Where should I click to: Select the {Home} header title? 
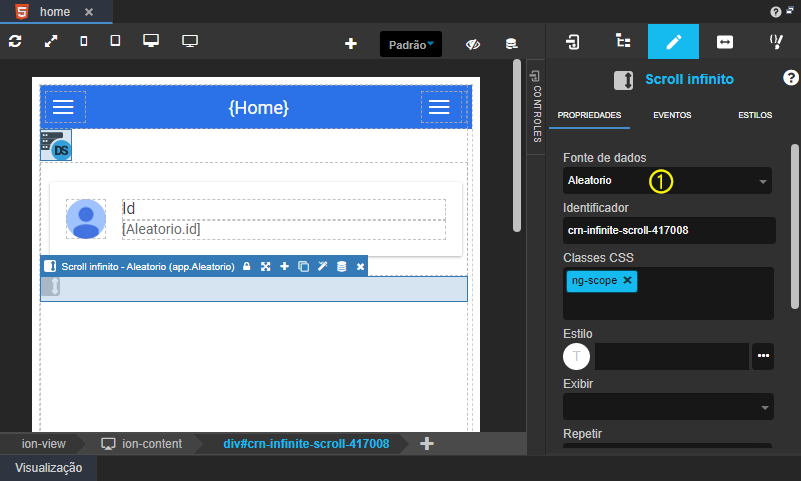pyautogui.click(x=258, y=108)
